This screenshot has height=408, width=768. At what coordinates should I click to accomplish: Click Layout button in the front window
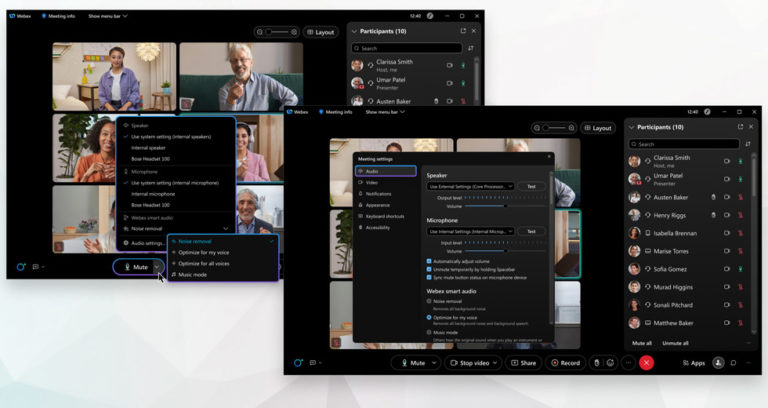tap(598, 128)
